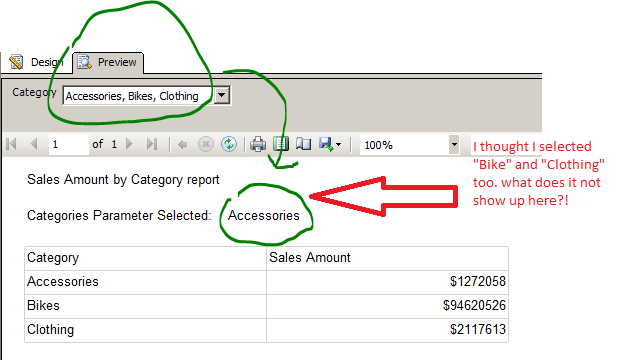
Task: Switch to the Design tab
Action: click(36, 62)
